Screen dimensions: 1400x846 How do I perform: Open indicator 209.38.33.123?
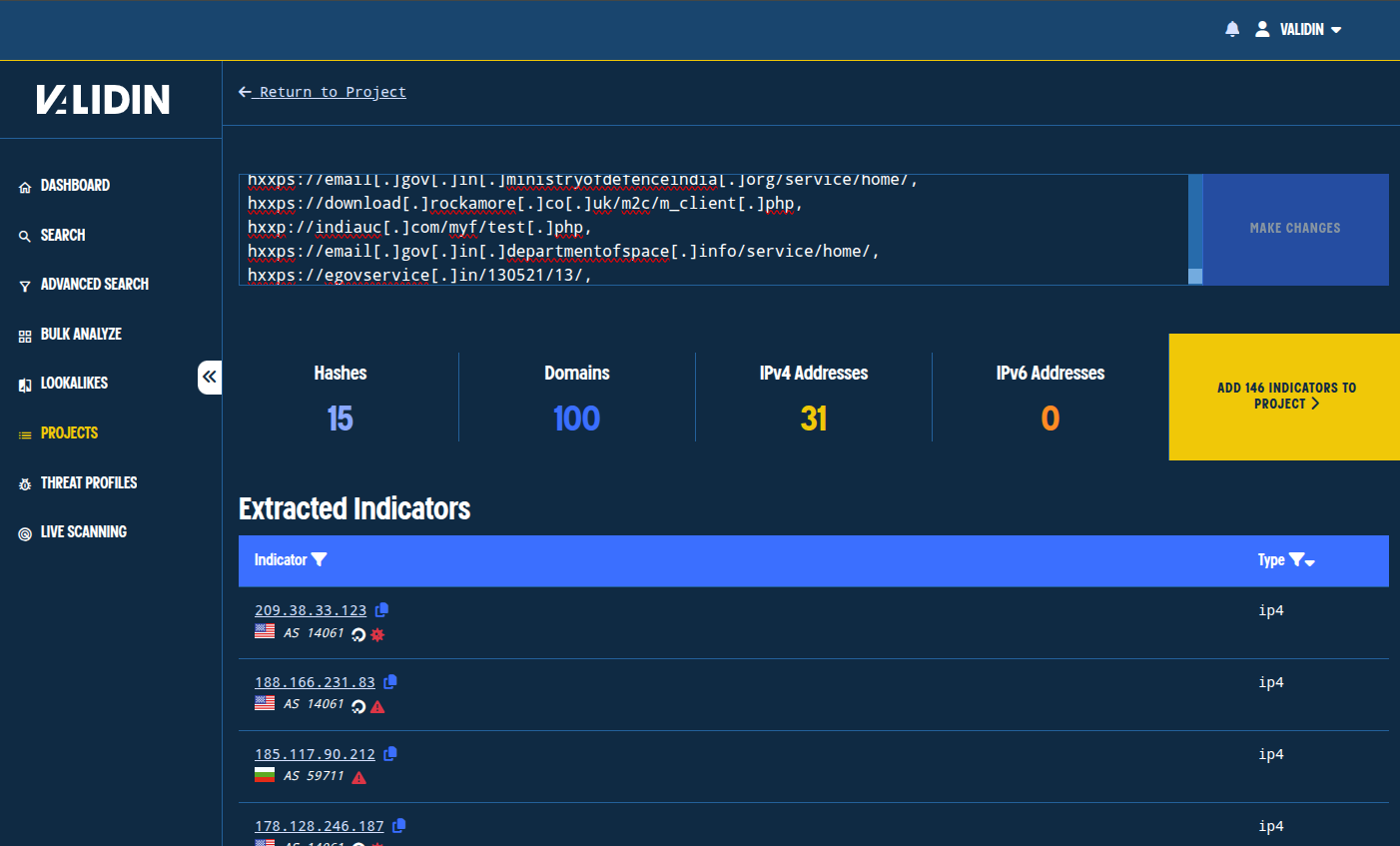click(311, 610)
